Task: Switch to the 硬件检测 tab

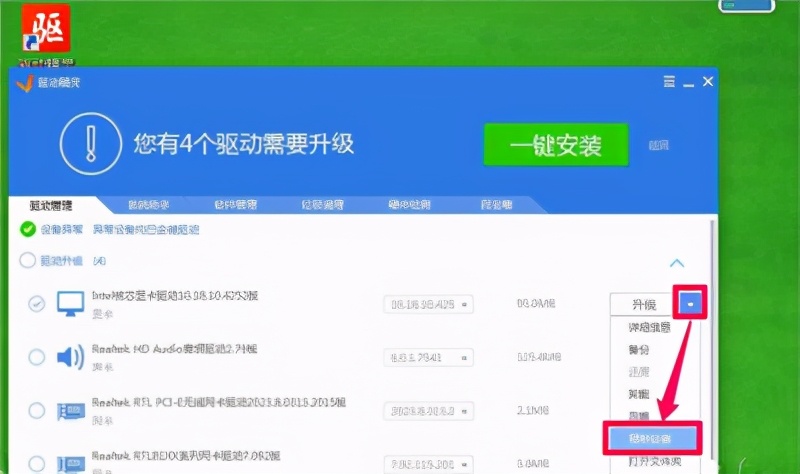Action: [409, 205]
